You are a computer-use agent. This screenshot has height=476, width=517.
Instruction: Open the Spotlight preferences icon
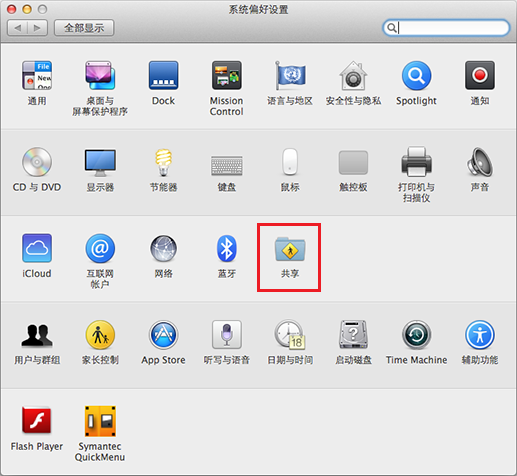(x=416, y=75)
